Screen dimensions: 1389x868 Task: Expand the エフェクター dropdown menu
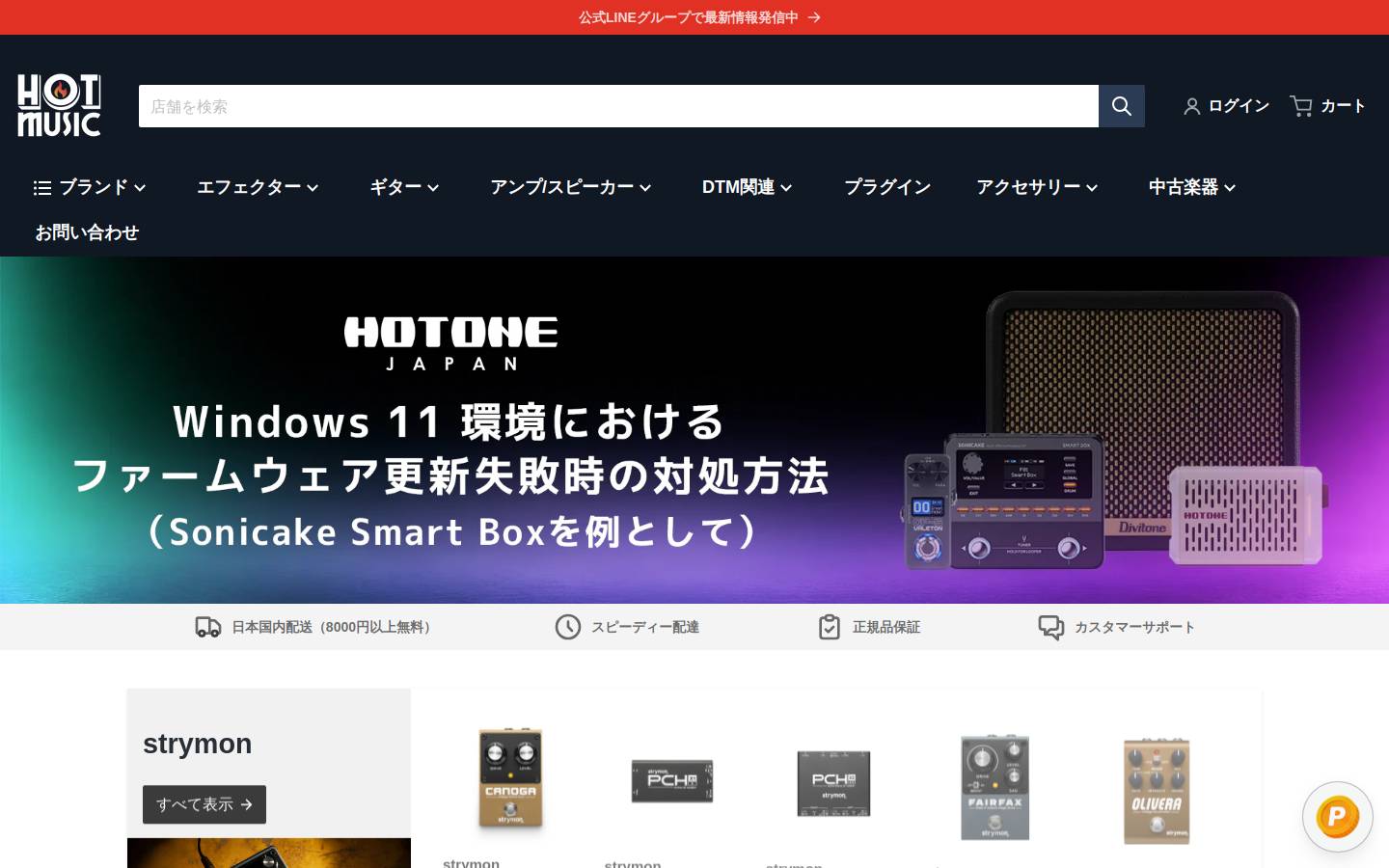258,187
